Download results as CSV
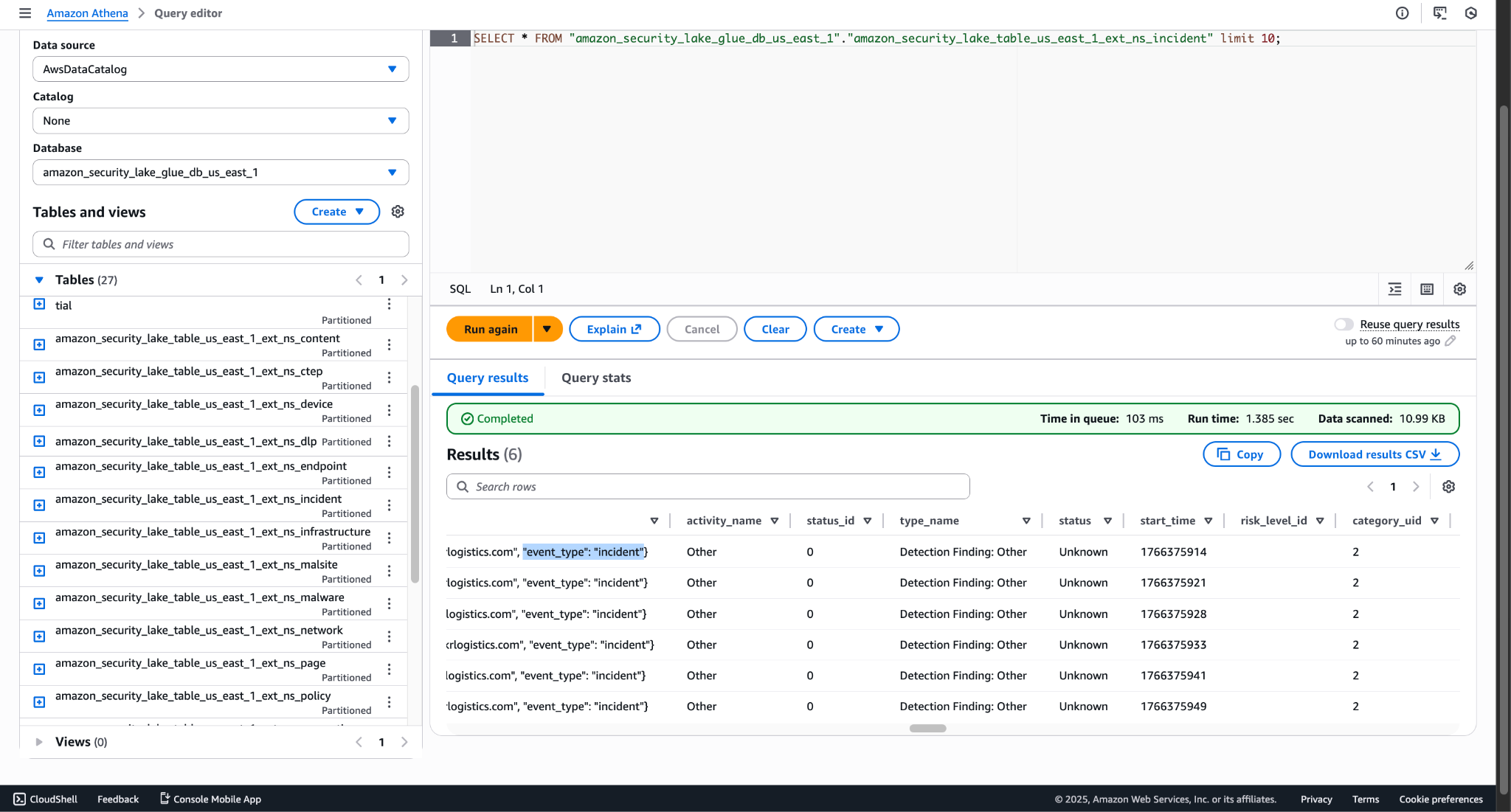1511x812 pixels. pos(1375,454)
